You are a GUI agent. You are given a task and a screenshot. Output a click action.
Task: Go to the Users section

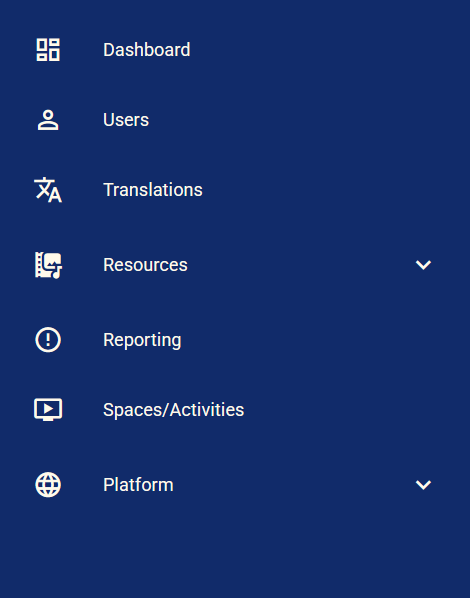click(126, 120)
